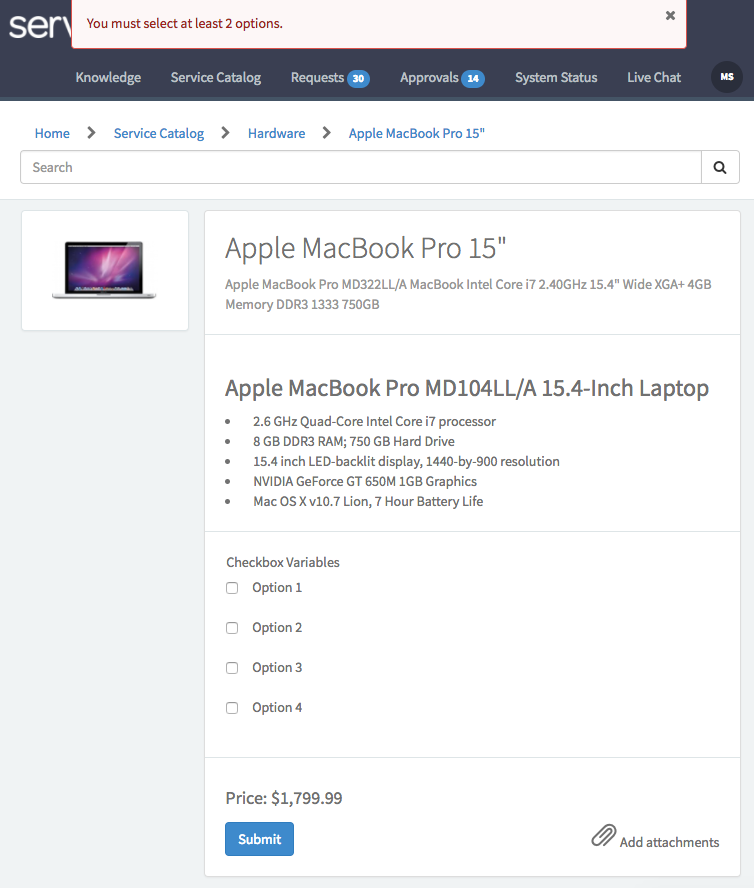Dismiss the error notification with X

click(670, 16)
